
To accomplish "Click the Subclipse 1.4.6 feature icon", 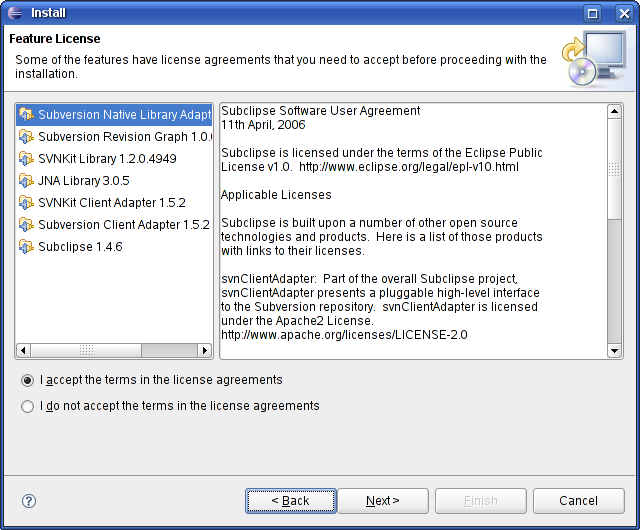I will point(26,247).
